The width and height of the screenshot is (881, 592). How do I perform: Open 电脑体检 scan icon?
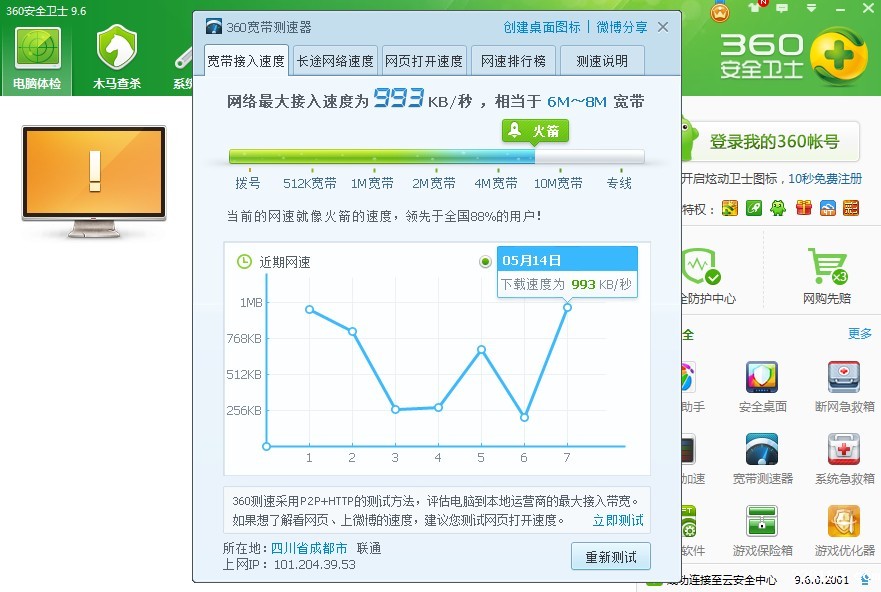pos(37,50)
